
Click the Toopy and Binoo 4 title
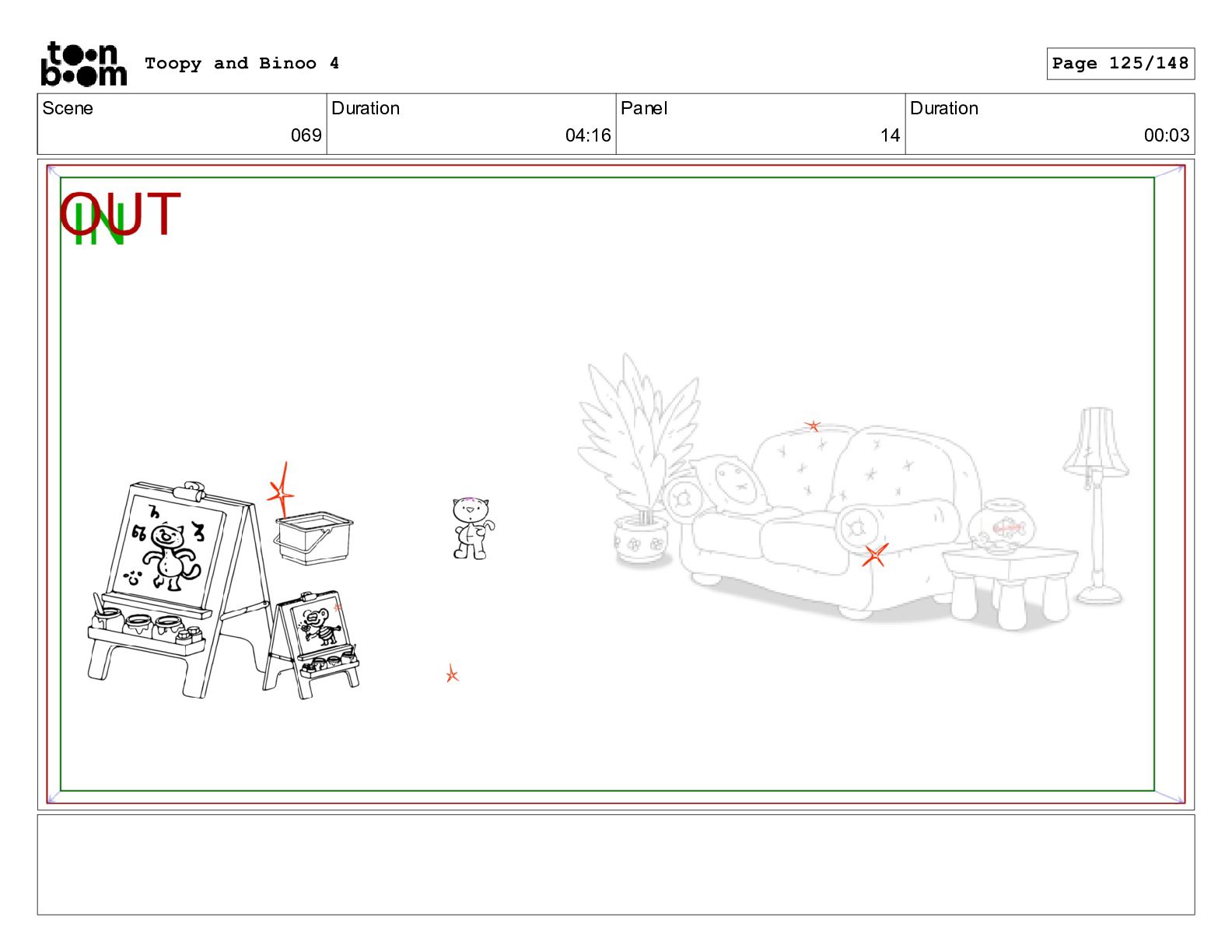point(242,64)
